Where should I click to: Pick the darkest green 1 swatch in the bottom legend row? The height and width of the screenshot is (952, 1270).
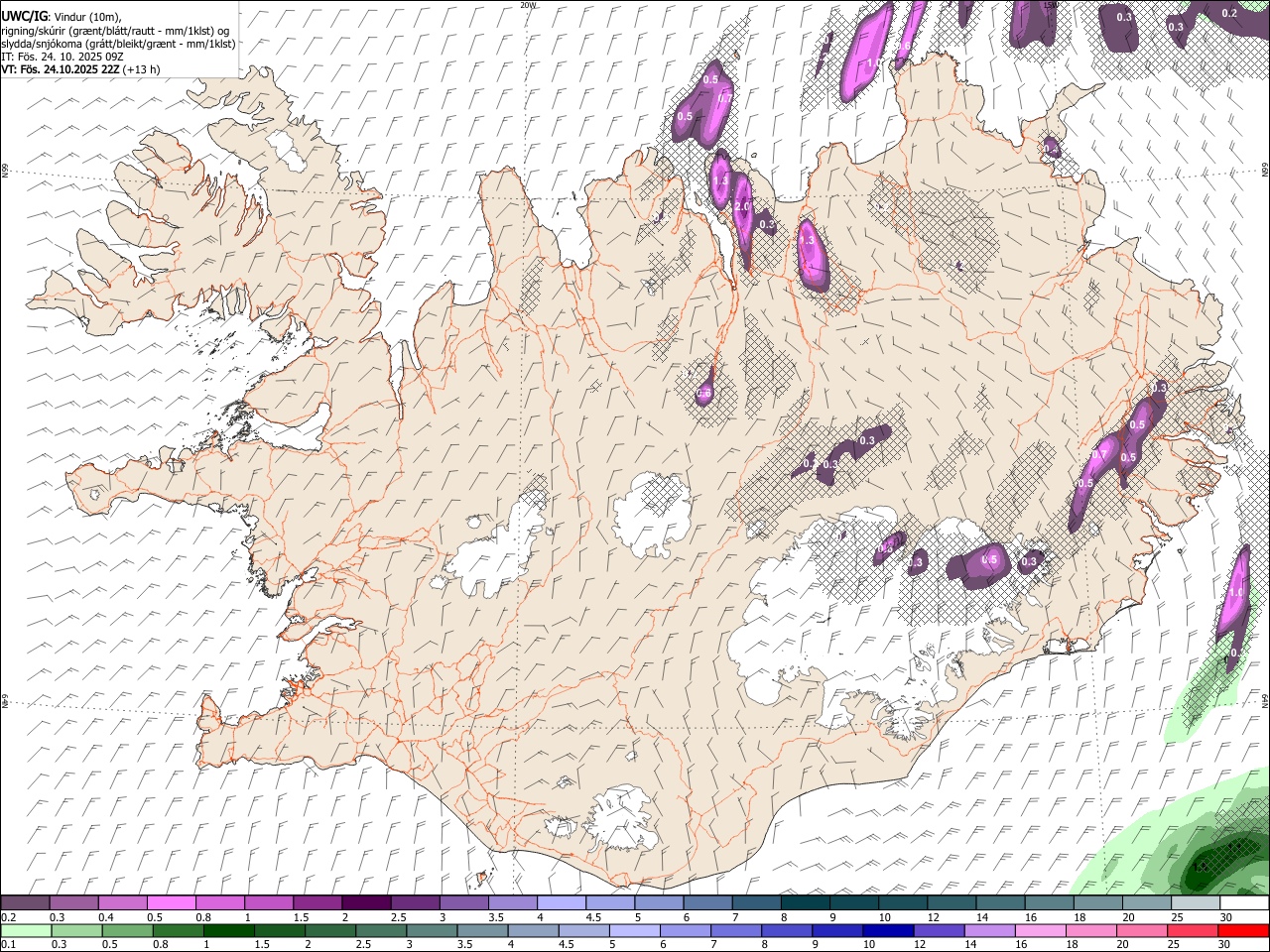pyautogui.click(x=228, y=930)
